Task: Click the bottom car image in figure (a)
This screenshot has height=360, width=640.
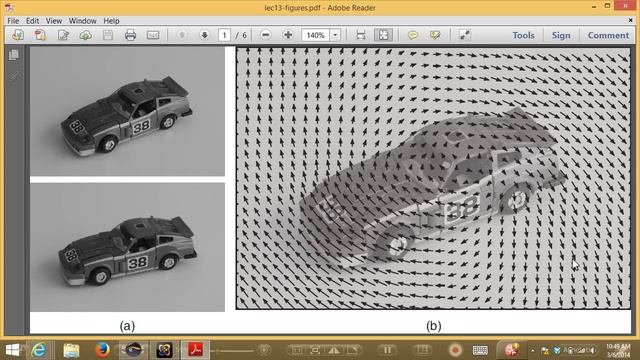Action: coord(127,247)
